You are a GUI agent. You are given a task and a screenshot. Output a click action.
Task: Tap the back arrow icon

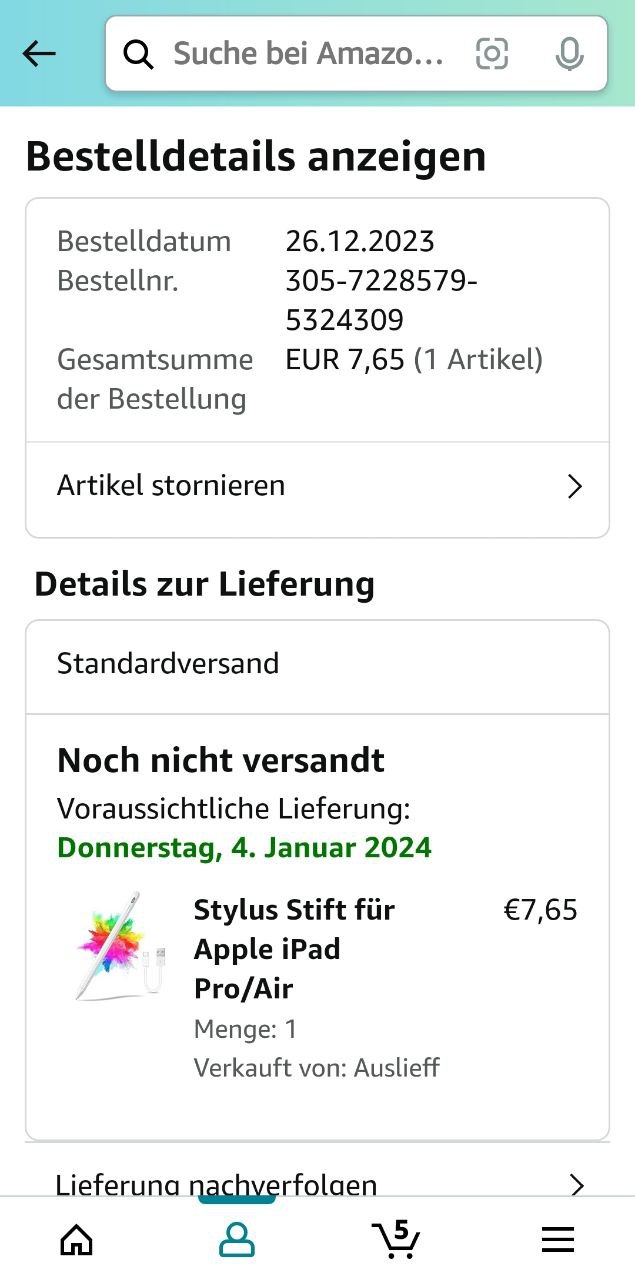click(39, 54)
